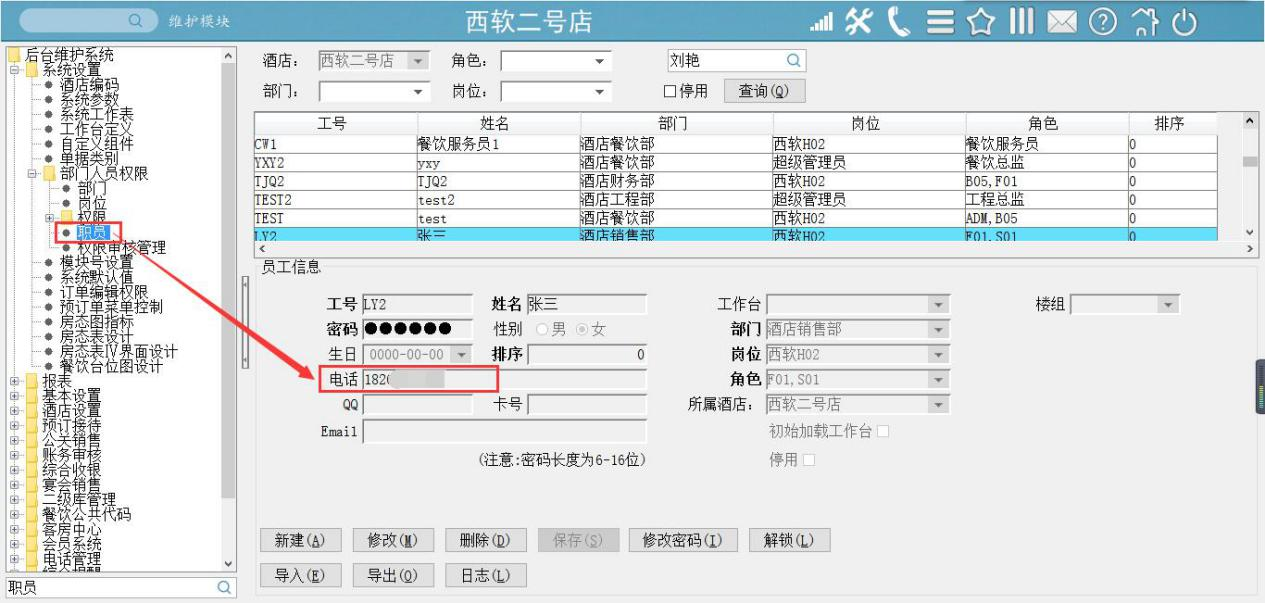This screenshot has width=1265, height=603.
Task: Click the search magnifier in name field
Action: (x=793, y=61)
